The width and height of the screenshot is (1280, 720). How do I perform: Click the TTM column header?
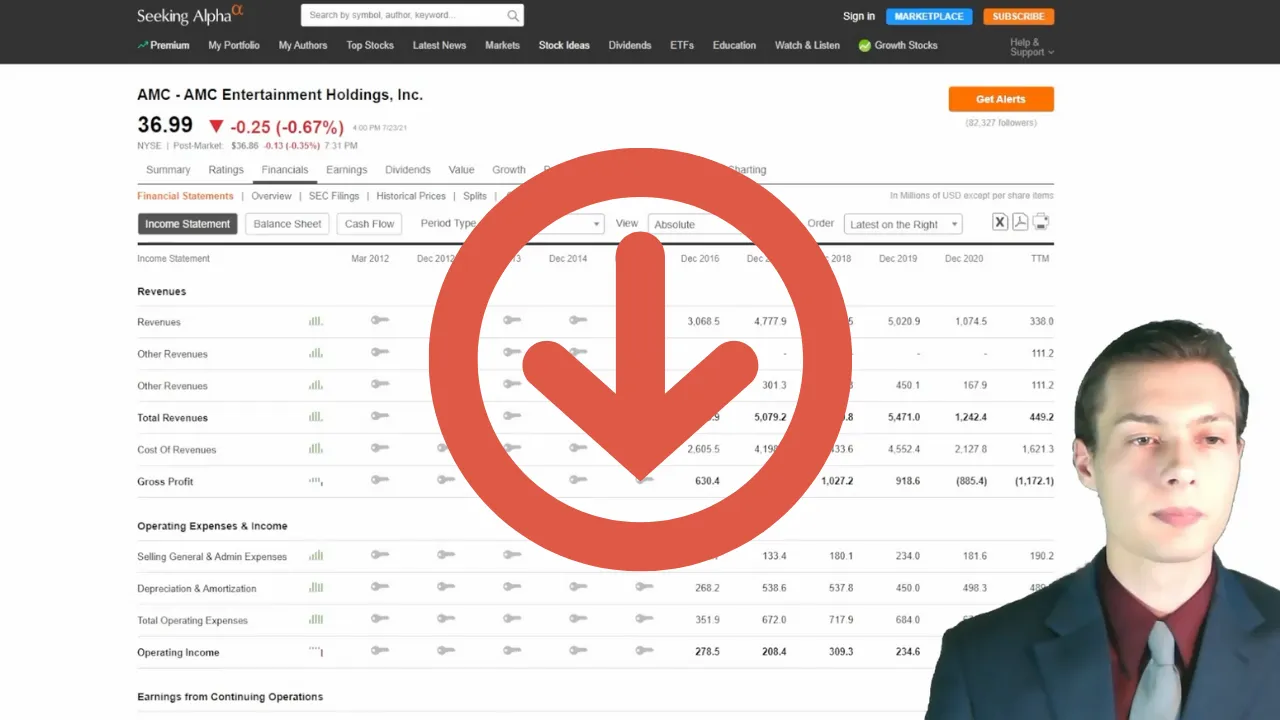coord(1042,258)
